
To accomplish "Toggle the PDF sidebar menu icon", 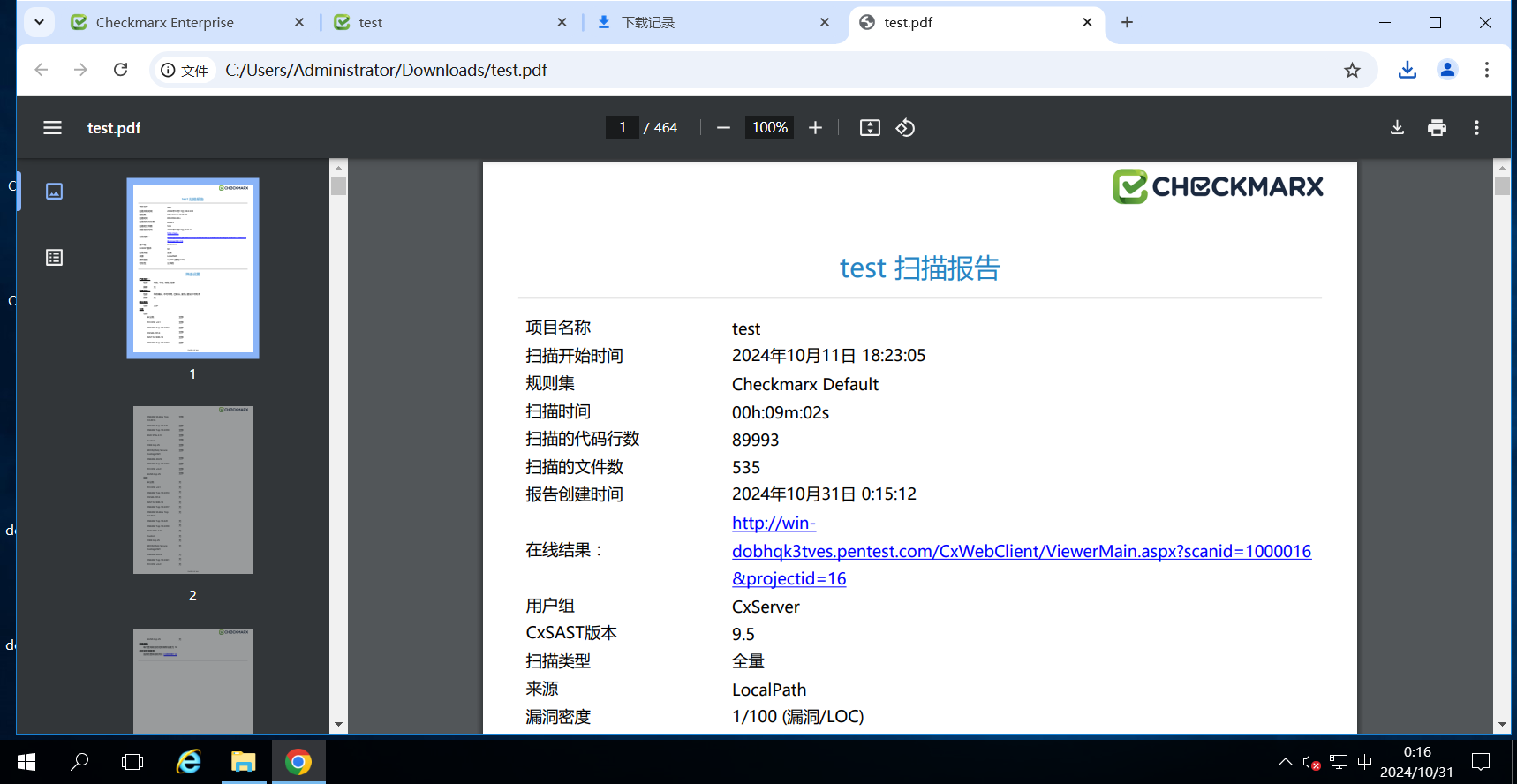I will point(52,128).
